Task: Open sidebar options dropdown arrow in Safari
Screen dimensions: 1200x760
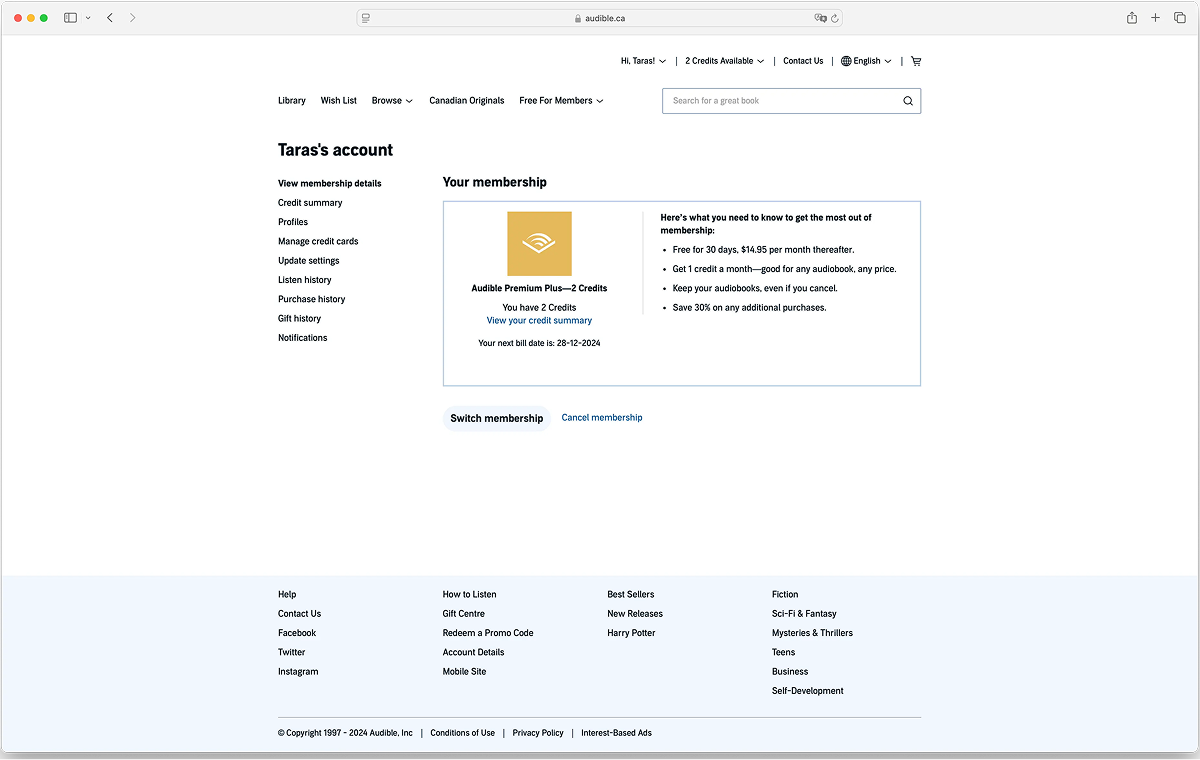Action: coord(88,18)
